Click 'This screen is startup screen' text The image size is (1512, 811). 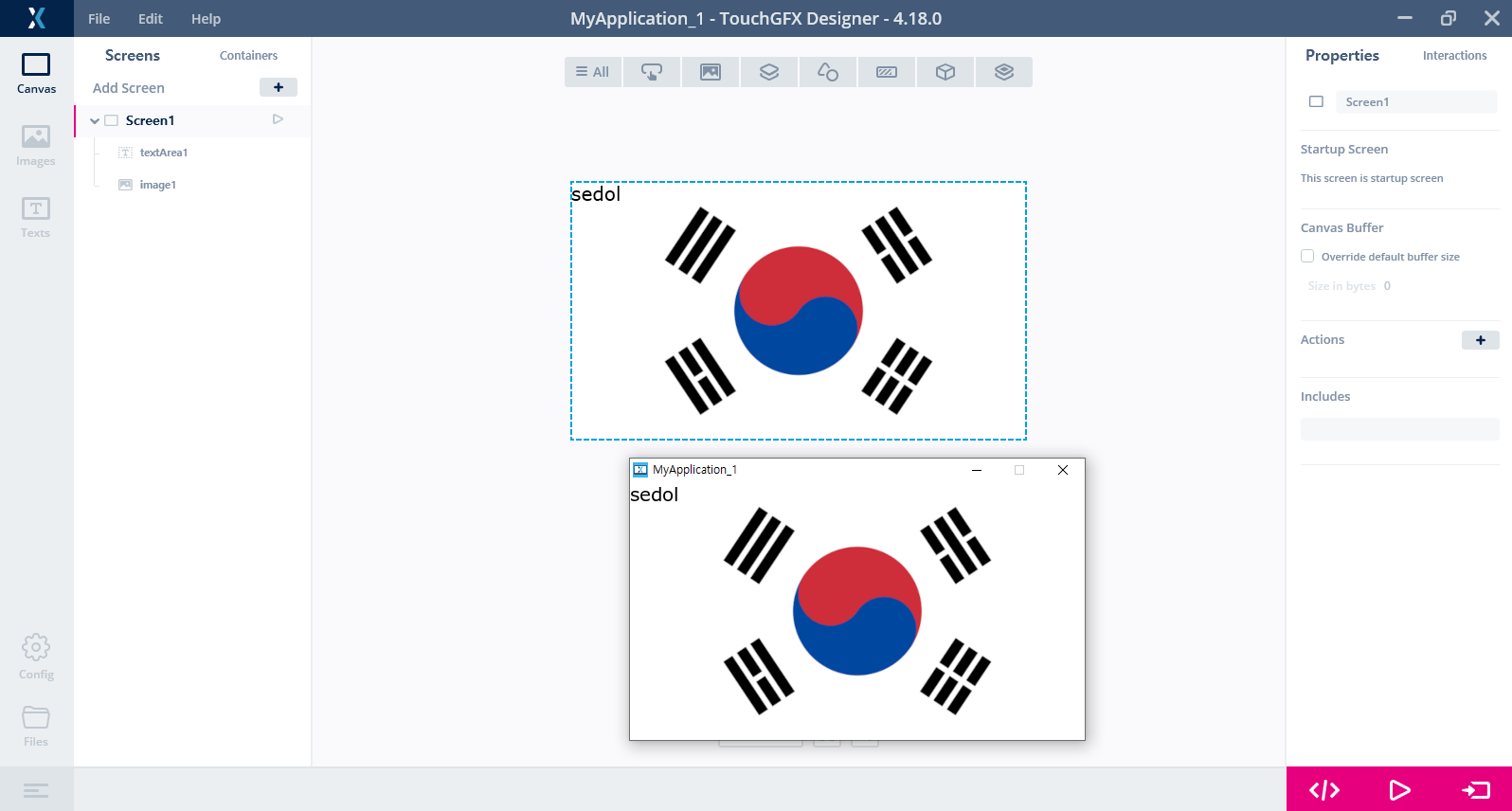pyautogui.click(x=1372, y=178)
